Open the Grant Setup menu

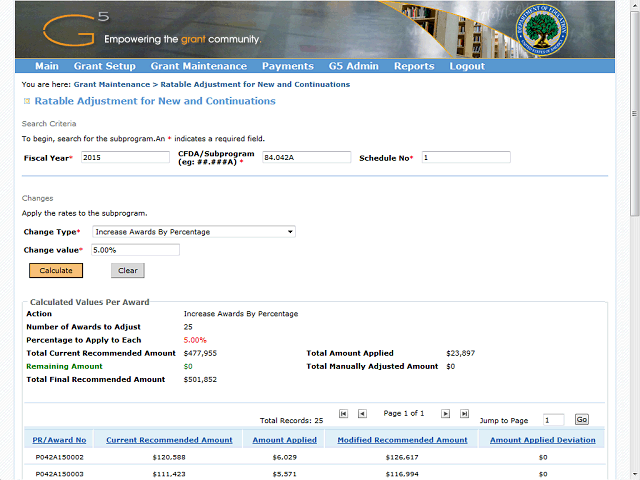104,66
